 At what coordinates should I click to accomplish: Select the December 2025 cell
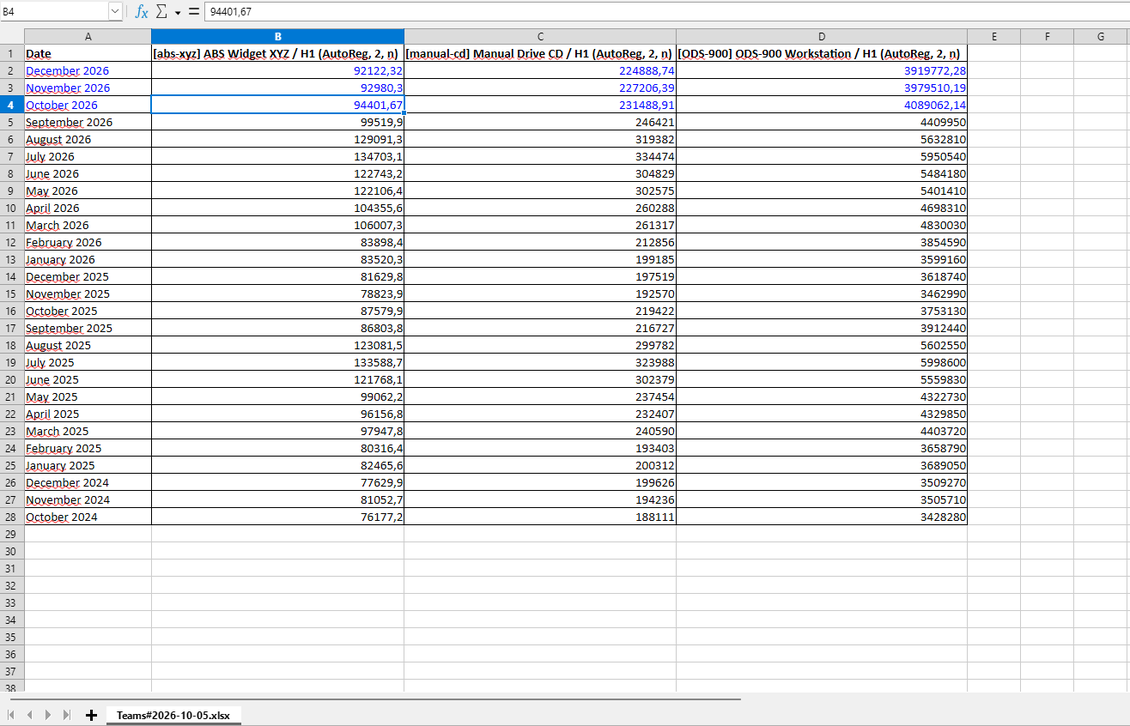tap(88, 277)
